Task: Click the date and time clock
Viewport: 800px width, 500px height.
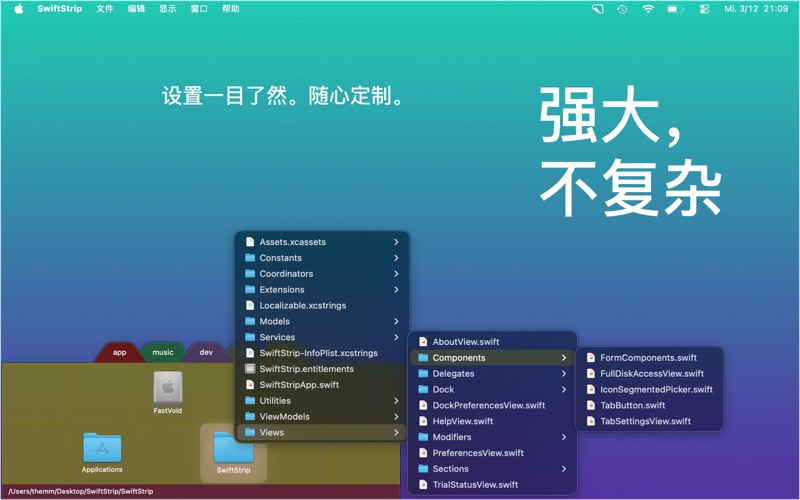Action: pos(756,9)
